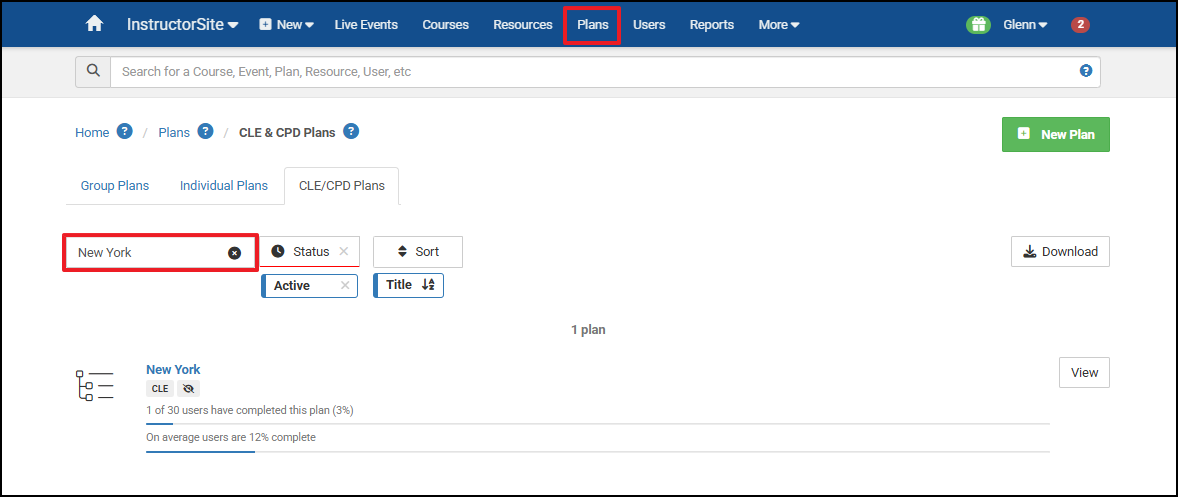Open help icon beside Plans breadcrumb
The image size is (1178, 497).
tap(205, 131)
